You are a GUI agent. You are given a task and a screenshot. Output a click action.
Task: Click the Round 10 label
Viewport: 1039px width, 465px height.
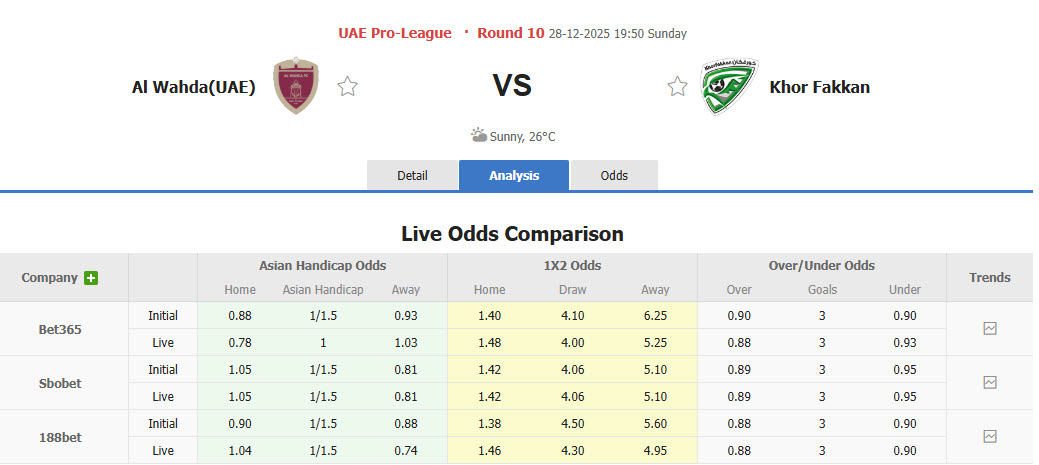[510, 33]
